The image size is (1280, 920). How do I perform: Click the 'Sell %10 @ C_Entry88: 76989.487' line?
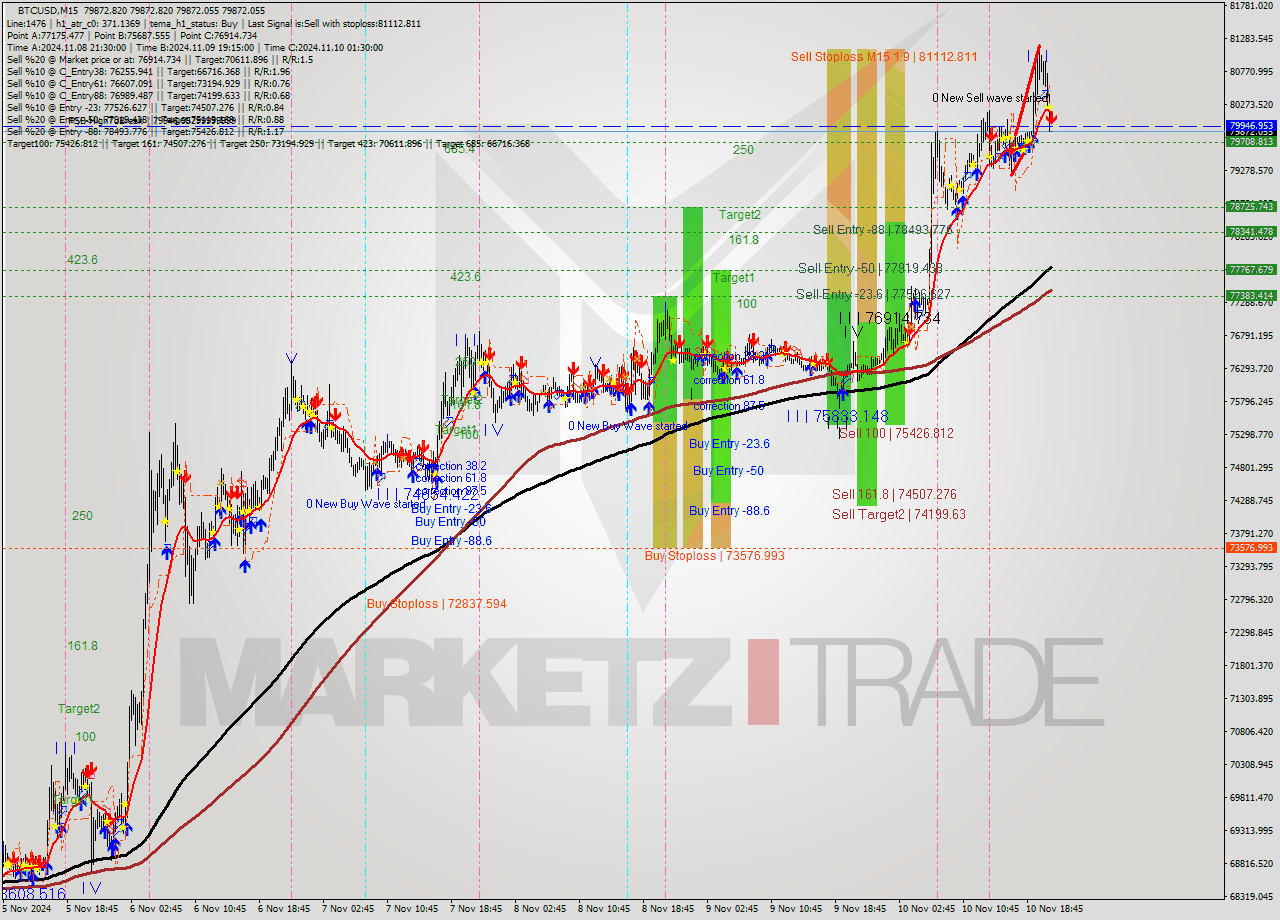pyautogui.click(x=80, y=95)
